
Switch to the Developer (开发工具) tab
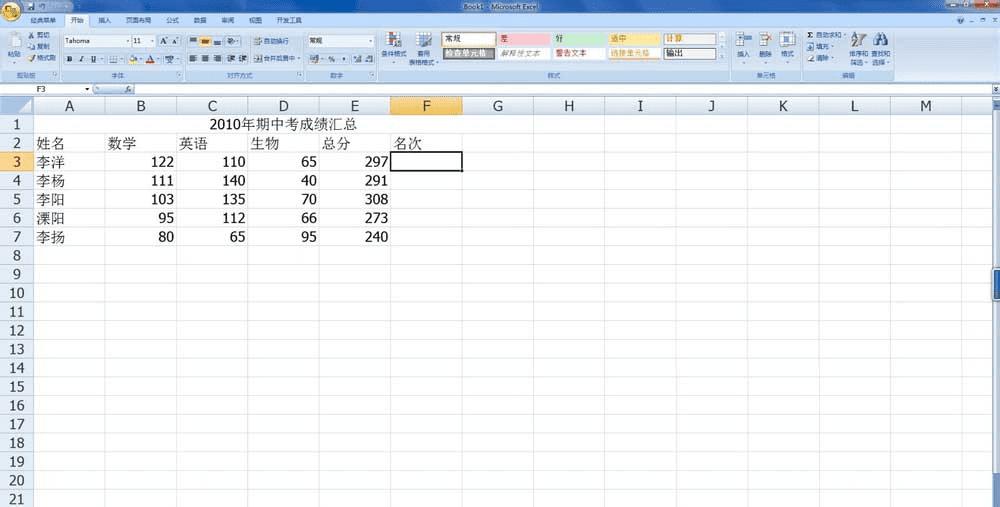pos(289,20)
